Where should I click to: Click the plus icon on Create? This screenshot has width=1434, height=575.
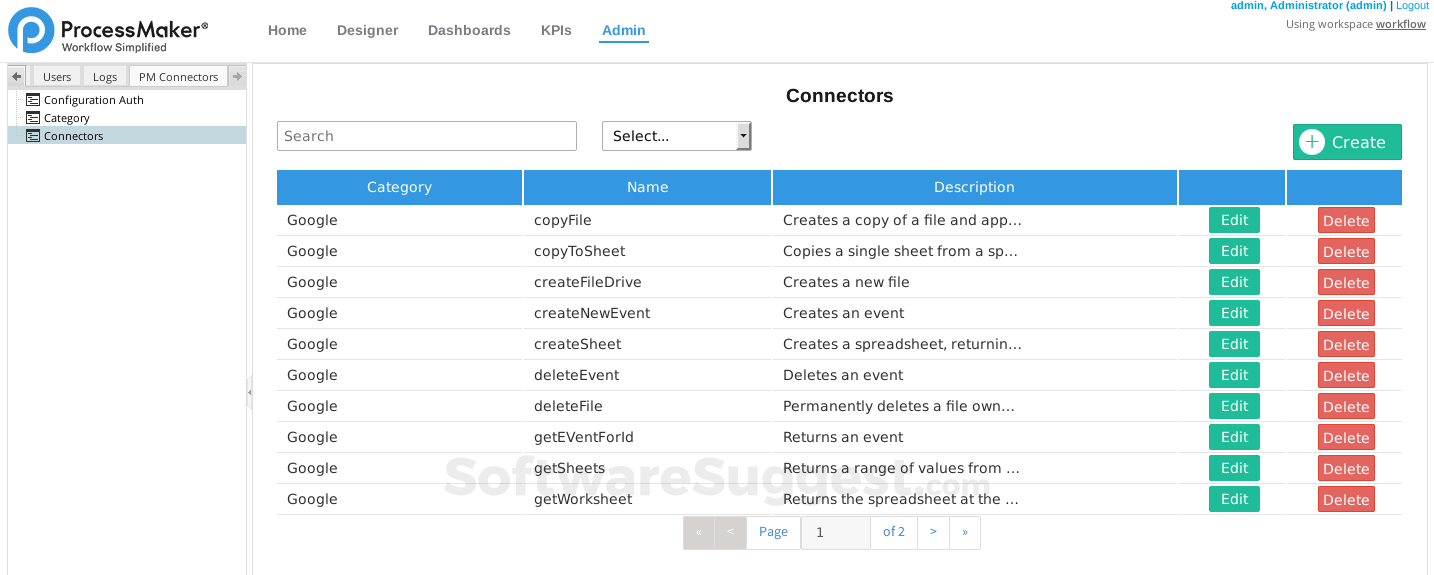[x=1311, y=142]
